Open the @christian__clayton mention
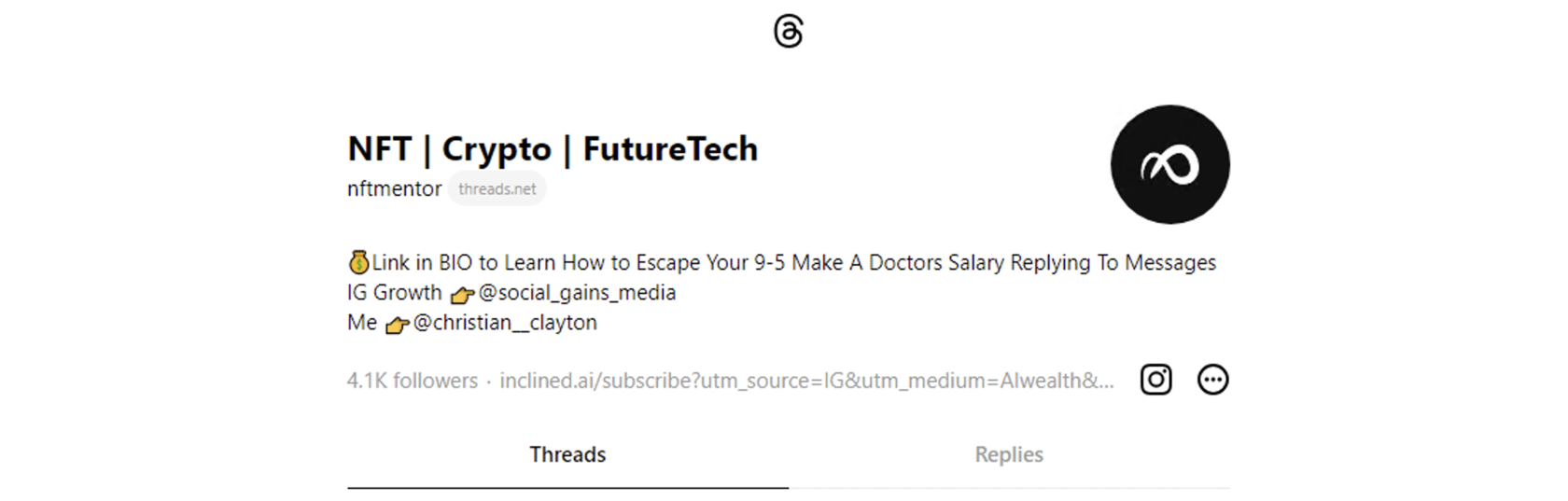The width and height of the screenshot is (1568, 501). pyautogui.click(x=505, y=323)
